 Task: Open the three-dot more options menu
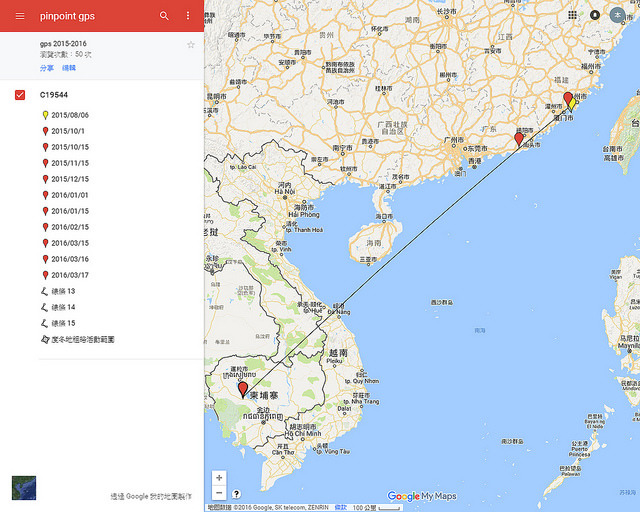(x=188, y=16)
